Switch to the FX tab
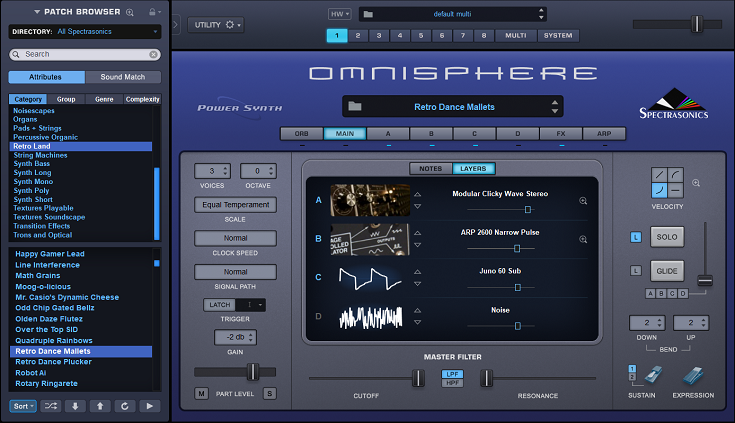Image resolution: width=735 pixels, height=423 pixels. tap(561, 134)
